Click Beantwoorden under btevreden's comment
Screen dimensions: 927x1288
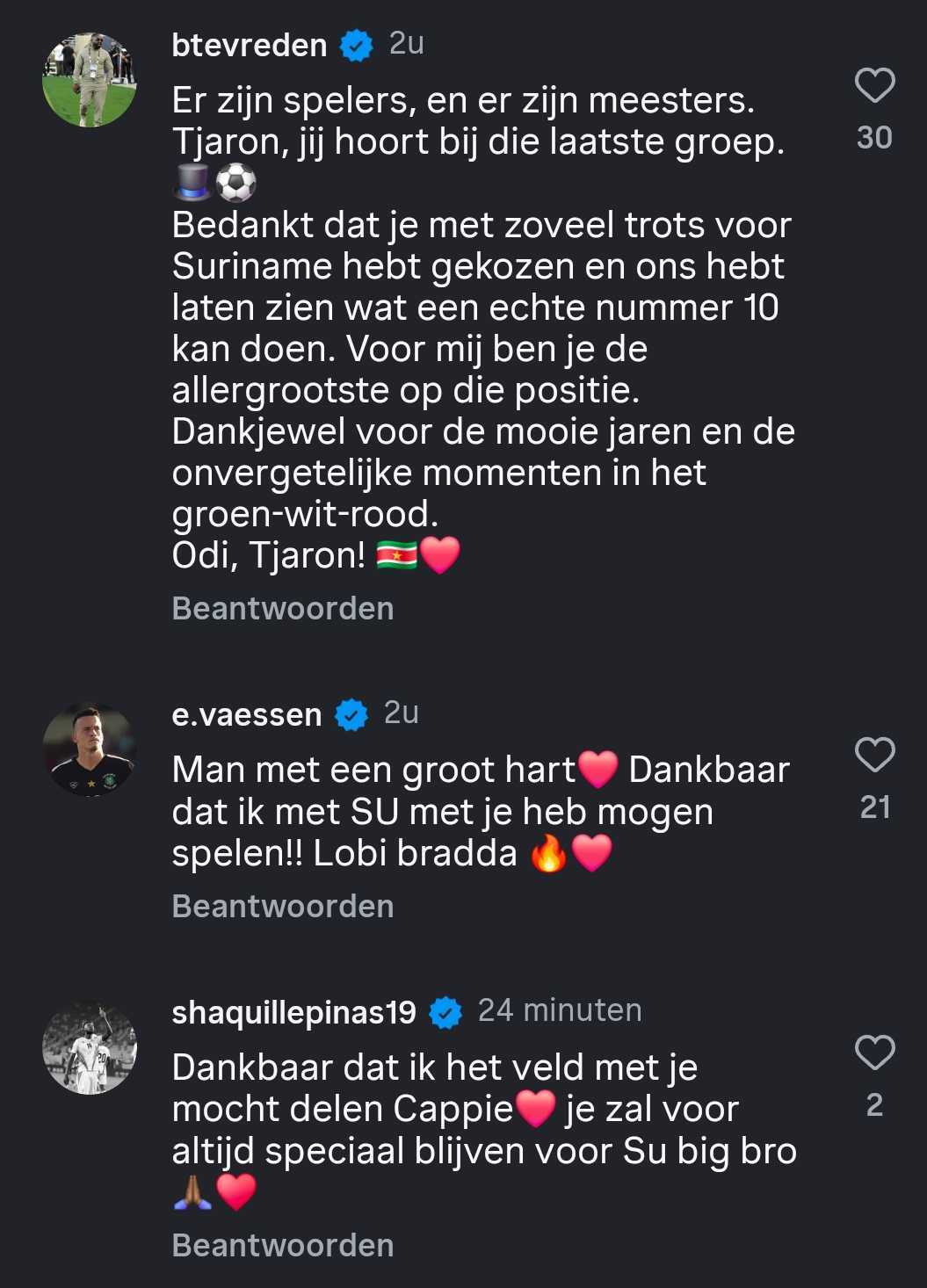pyautogui.click(x=282, y=607)
